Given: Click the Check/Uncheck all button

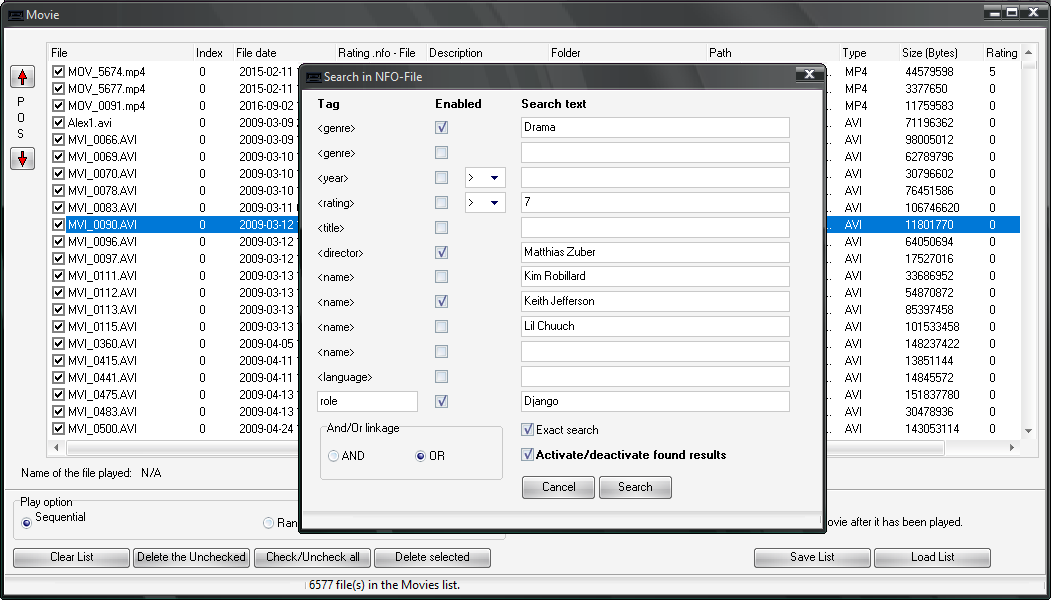Looking at the screenshot, I should pos(312,557).
